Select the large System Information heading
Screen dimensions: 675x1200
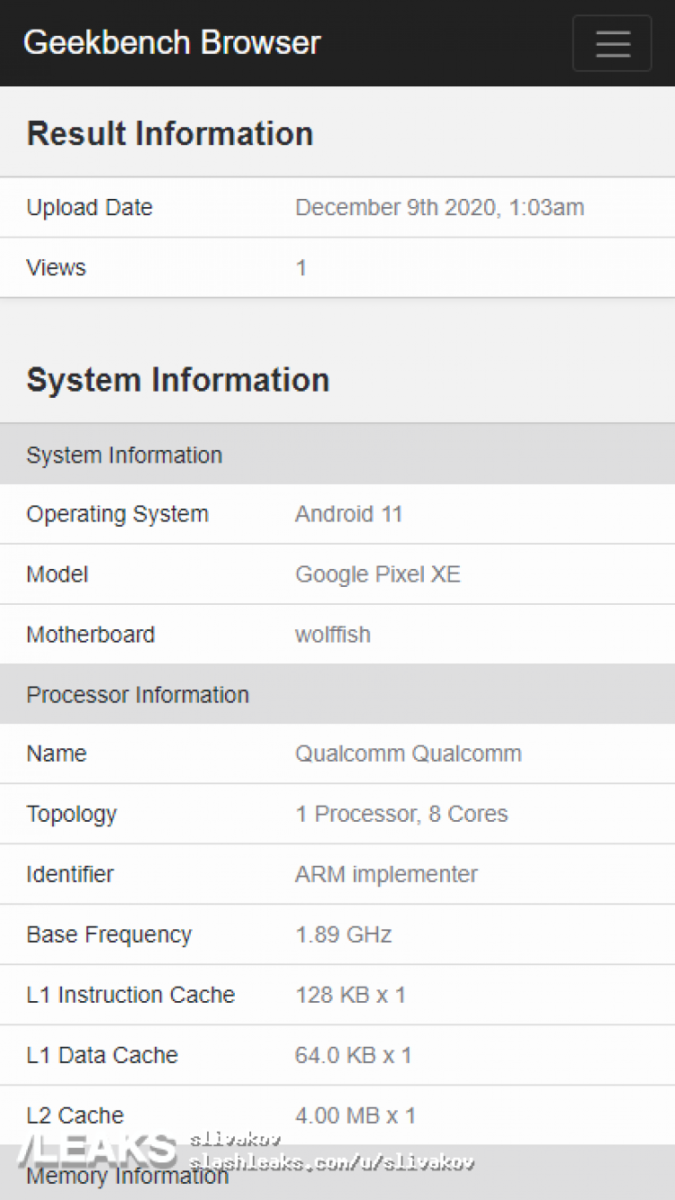[x=178, y=380]
